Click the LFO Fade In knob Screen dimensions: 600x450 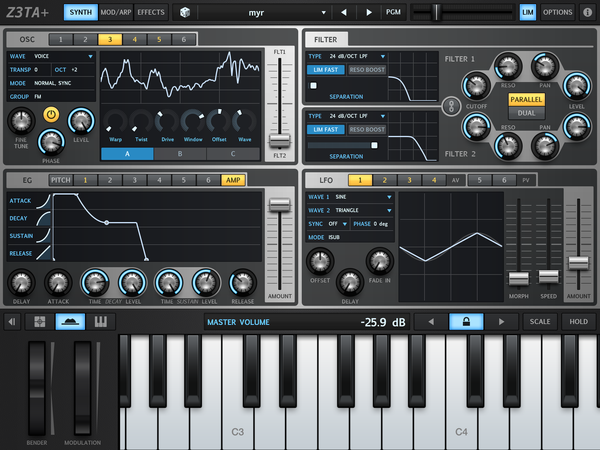[x=380, y=262]
